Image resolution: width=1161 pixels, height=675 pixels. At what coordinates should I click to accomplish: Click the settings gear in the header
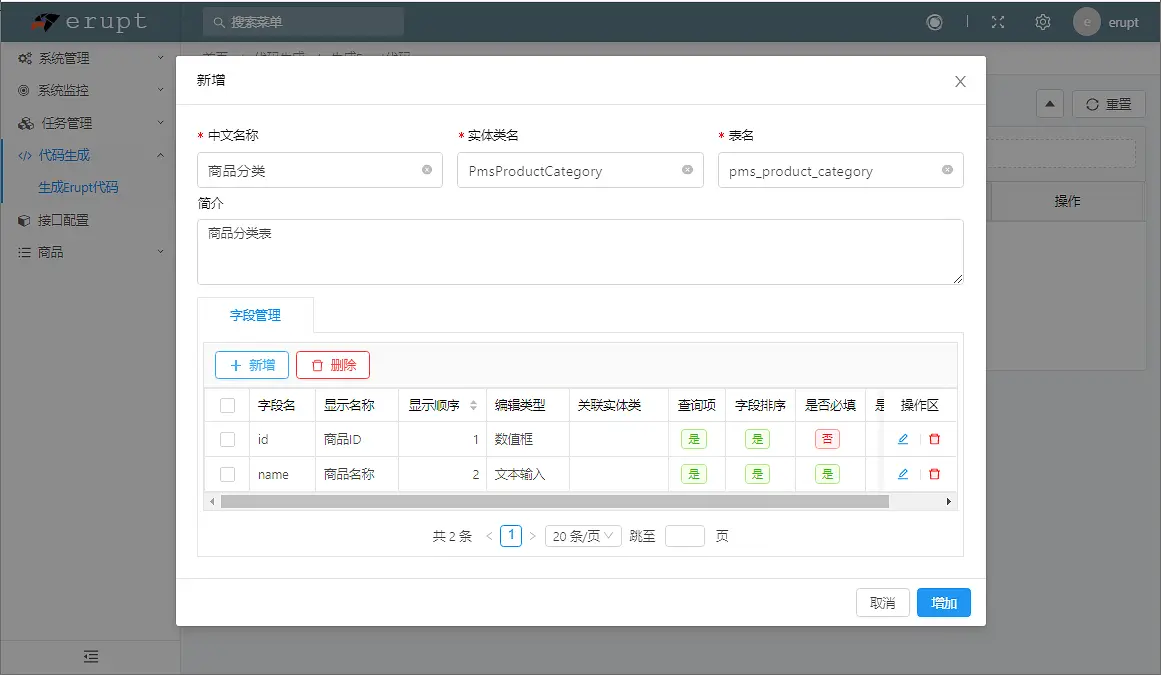[x=1042, y=21]
